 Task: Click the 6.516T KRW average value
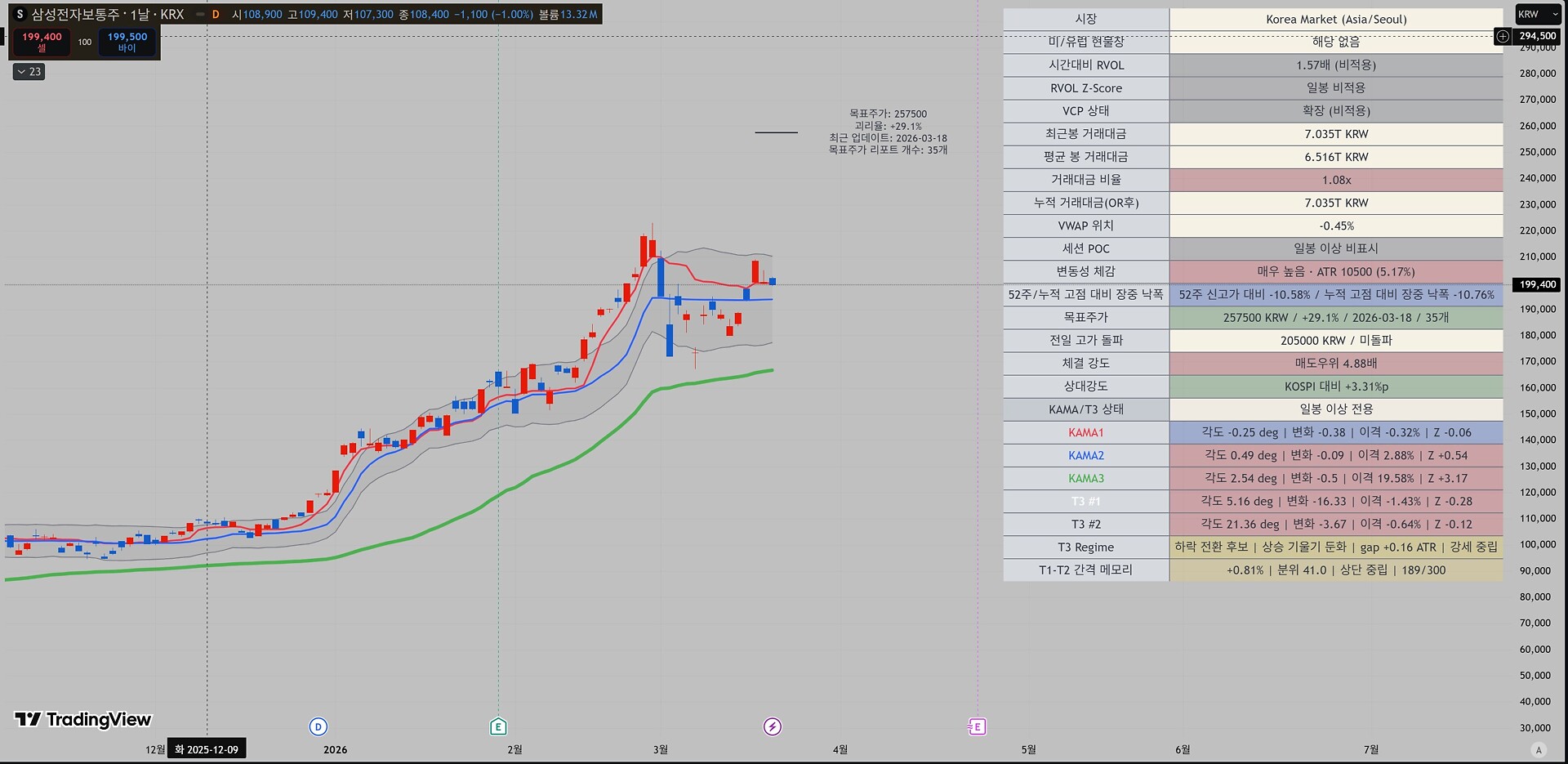point(1336,157)
